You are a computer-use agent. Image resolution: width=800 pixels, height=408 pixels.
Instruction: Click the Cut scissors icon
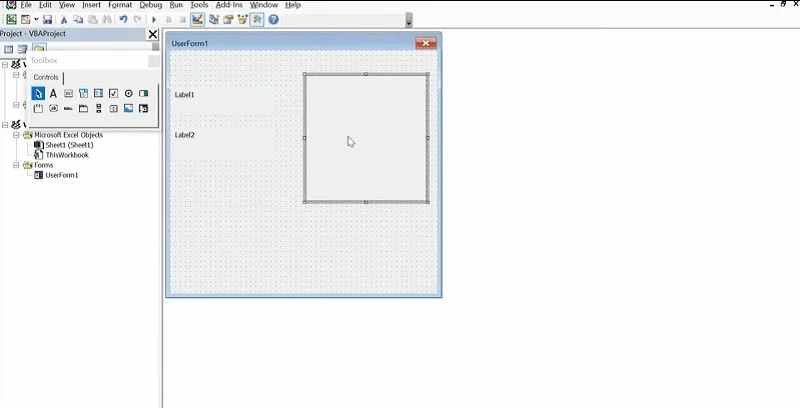tap(64, 19)
